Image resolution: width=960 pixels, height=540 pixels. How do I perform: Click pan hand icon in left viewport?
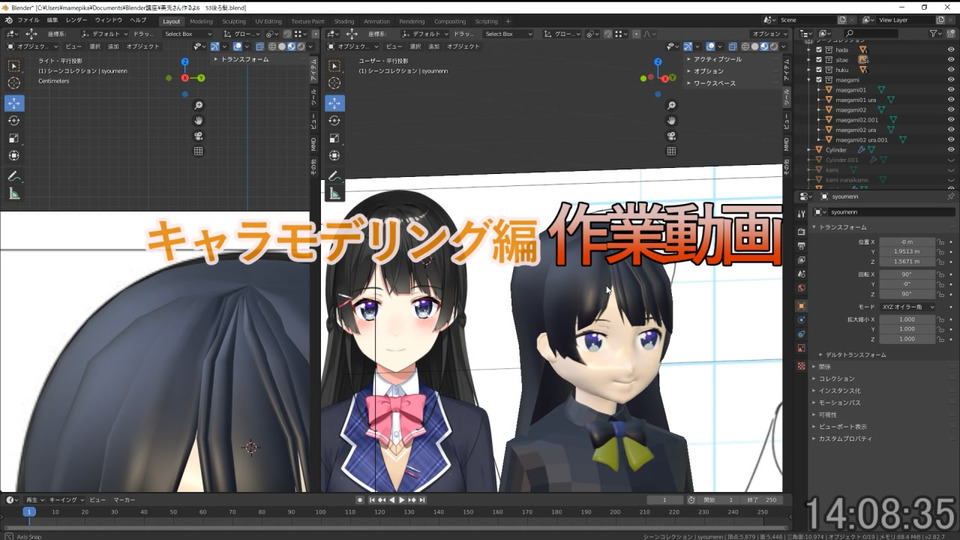pyautogui.click(x=198, y=121)
